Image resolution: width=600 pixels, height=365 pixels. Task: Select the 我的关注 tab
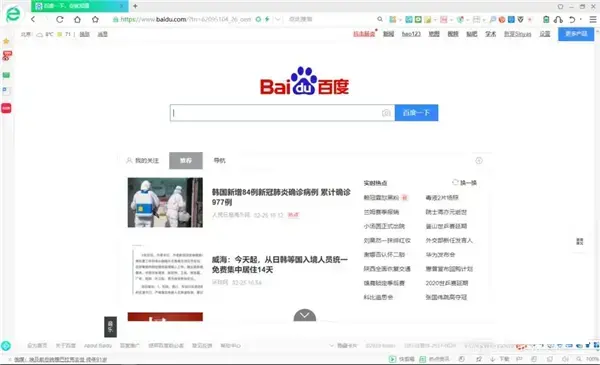[142, 161]
